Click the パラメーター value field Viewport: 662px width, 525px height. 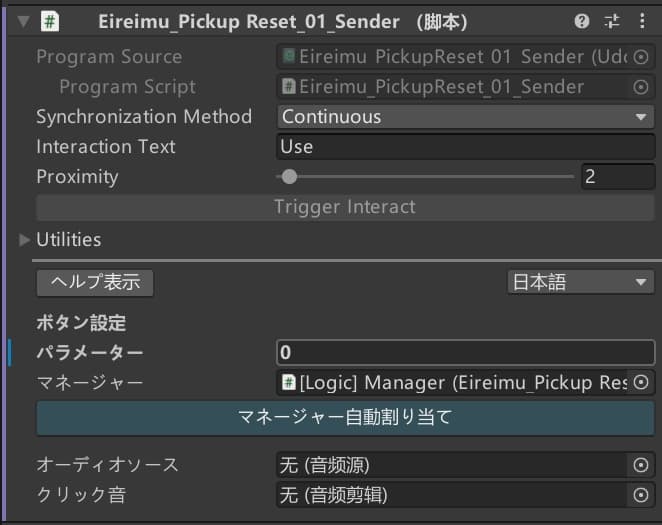pos(466,352)
